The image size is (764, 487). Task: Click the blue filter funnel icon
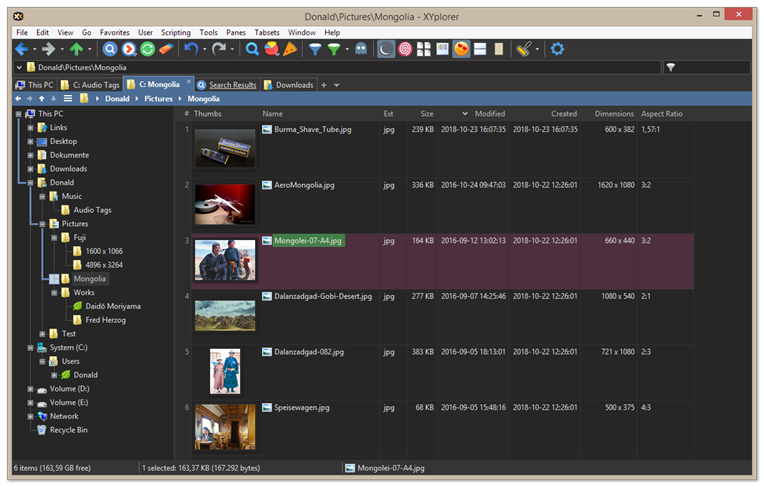[314, 49]
